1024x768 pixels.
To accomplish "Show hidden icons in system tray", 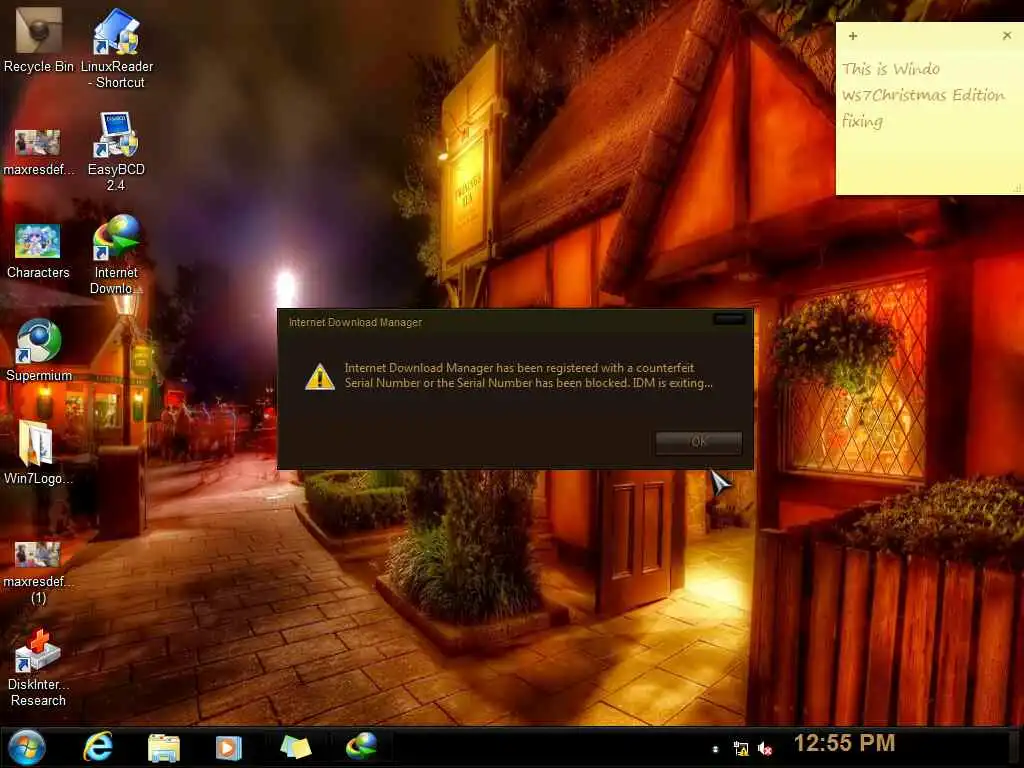I will [x=715, y=749].
